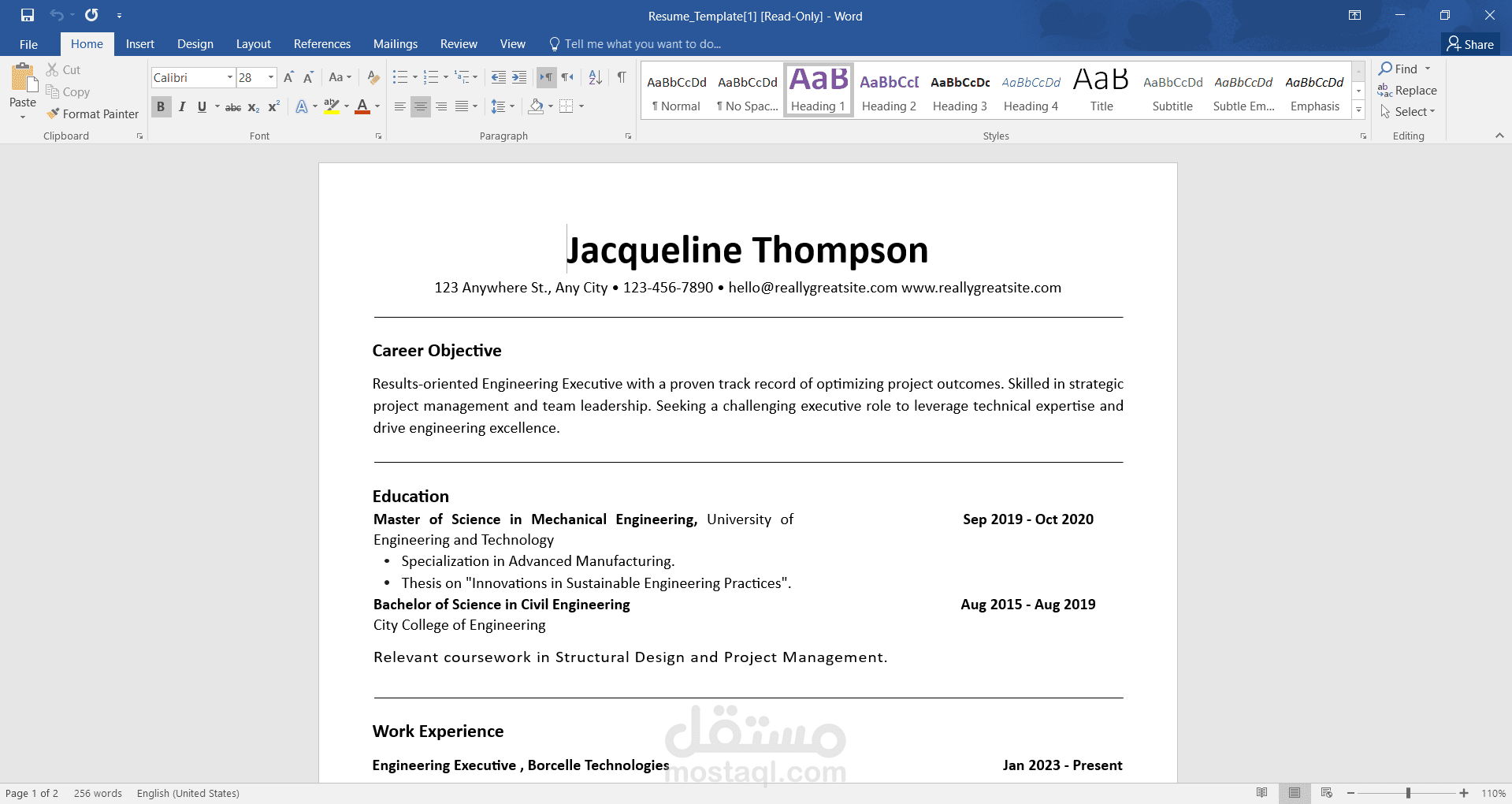Toggle Superscript formatting
The width and height of the screenshot is (1512, 804).
pos(274,106)
